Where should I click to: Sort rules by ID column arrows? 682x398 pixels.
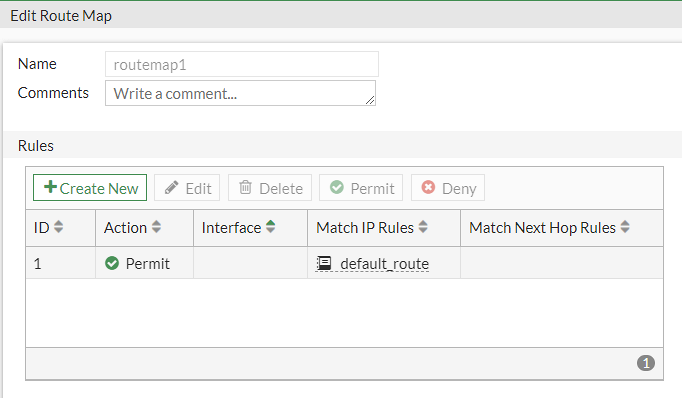pyautogui.click(x=59, y=227)
